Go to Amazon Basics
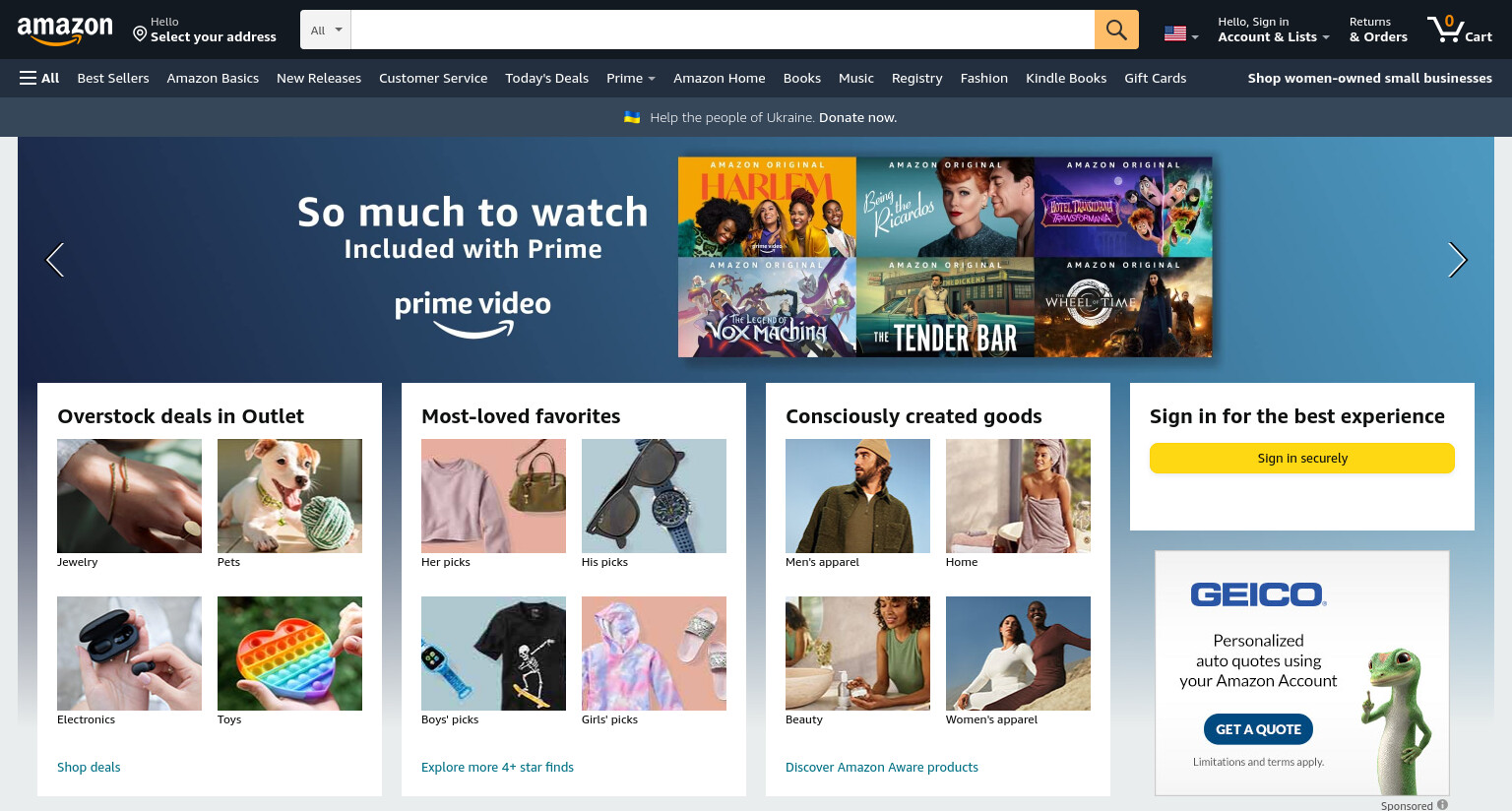Viewport: 1512px width, 811px height. tap(213, 78)
